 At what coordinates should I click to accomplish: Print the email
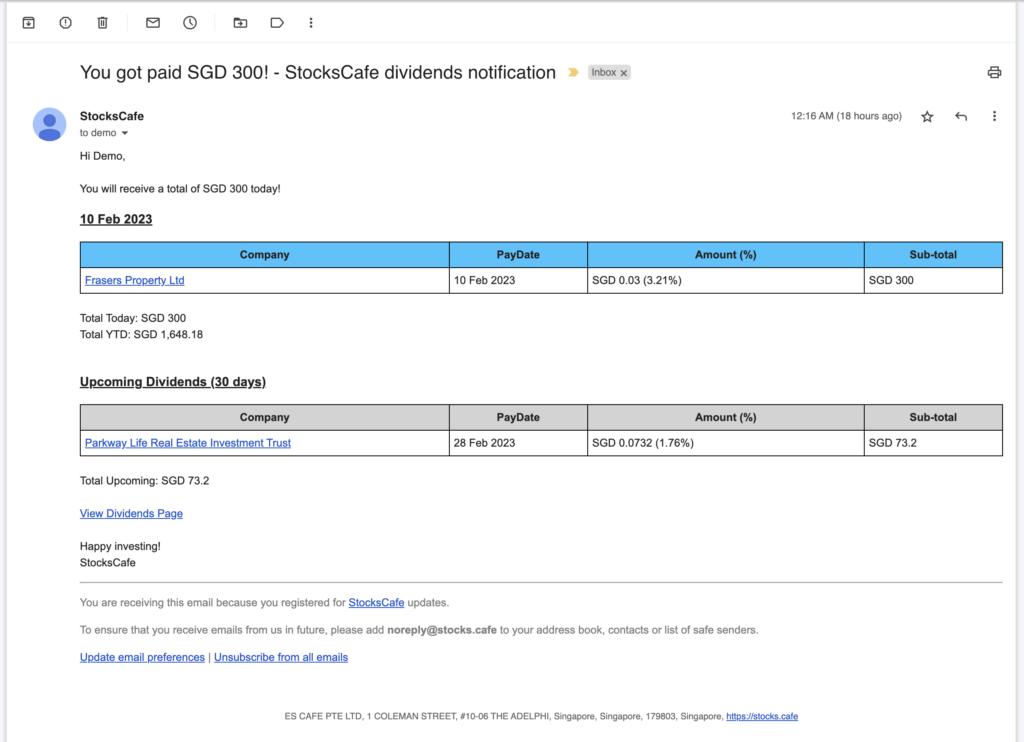click(994, 73)
